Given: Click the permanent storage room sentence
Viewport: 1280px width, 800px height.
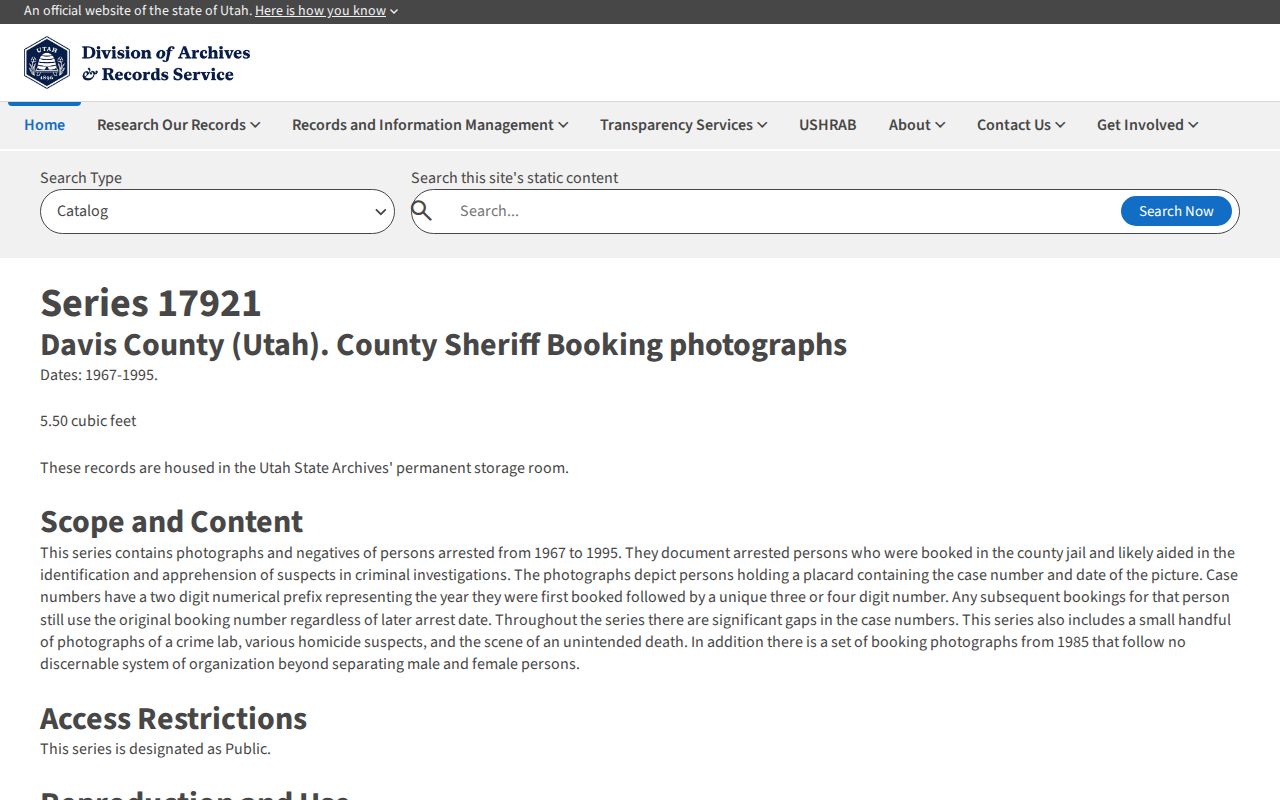Looking at the screenshot, I should pyautogui.click(x=304, y=468).
